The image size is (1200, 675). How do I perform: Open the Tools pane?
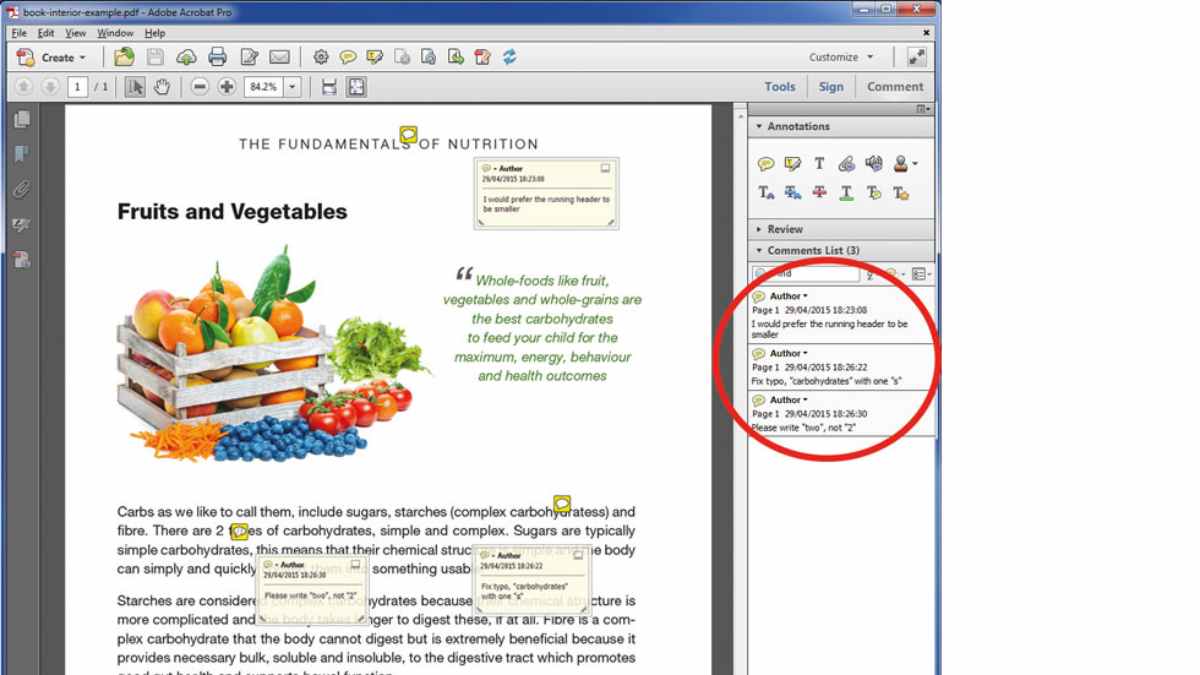(780, 87)
